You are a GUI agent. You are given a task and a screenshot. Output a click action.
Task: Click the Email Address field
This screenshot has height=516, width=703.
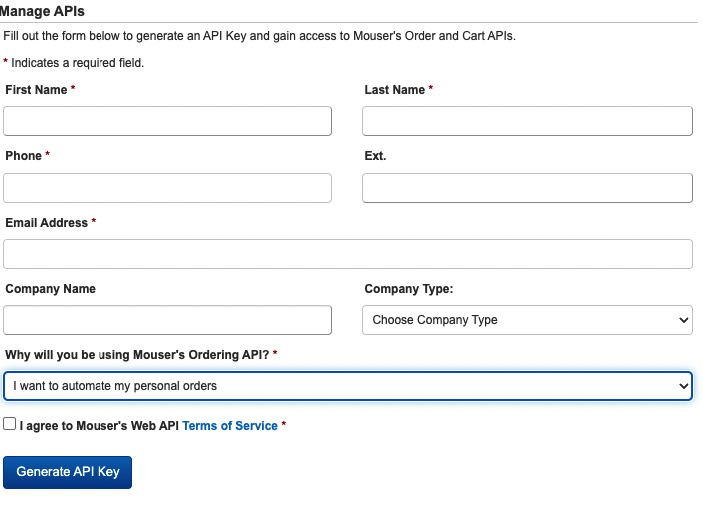[x=348, y=254]
